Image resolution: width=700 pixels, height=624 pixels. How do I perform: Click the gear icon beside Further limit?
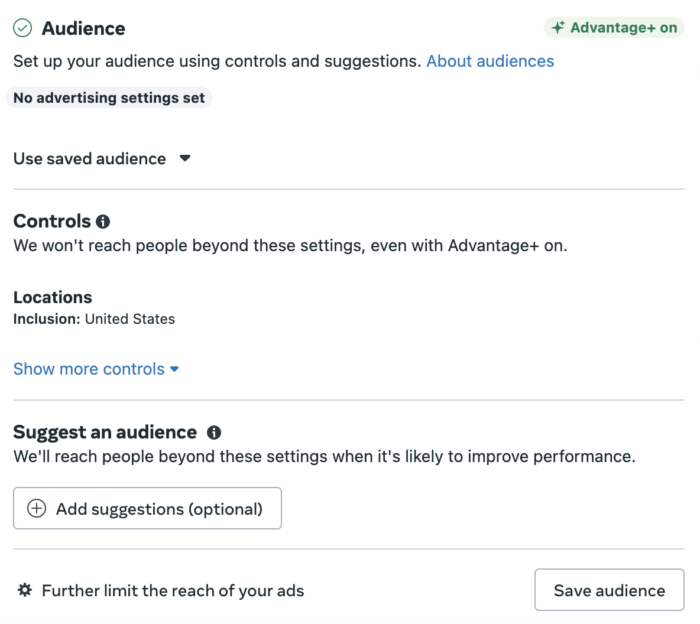25,590
